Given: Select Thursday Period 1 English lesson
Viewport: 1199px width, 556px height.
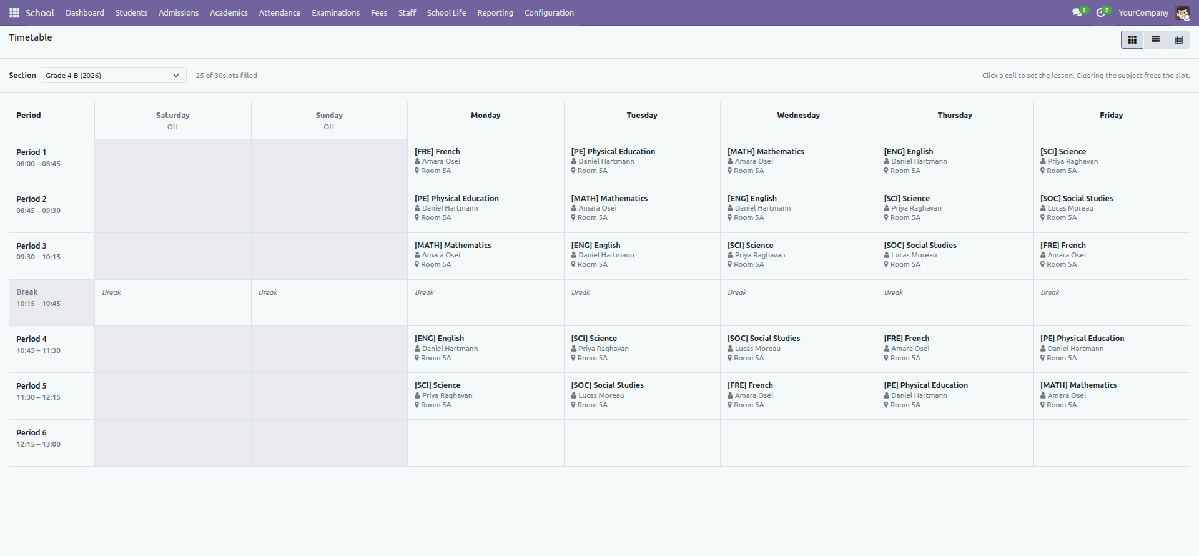Looking at the screenshot, I should pyautogui.click(x=955, y=162).
